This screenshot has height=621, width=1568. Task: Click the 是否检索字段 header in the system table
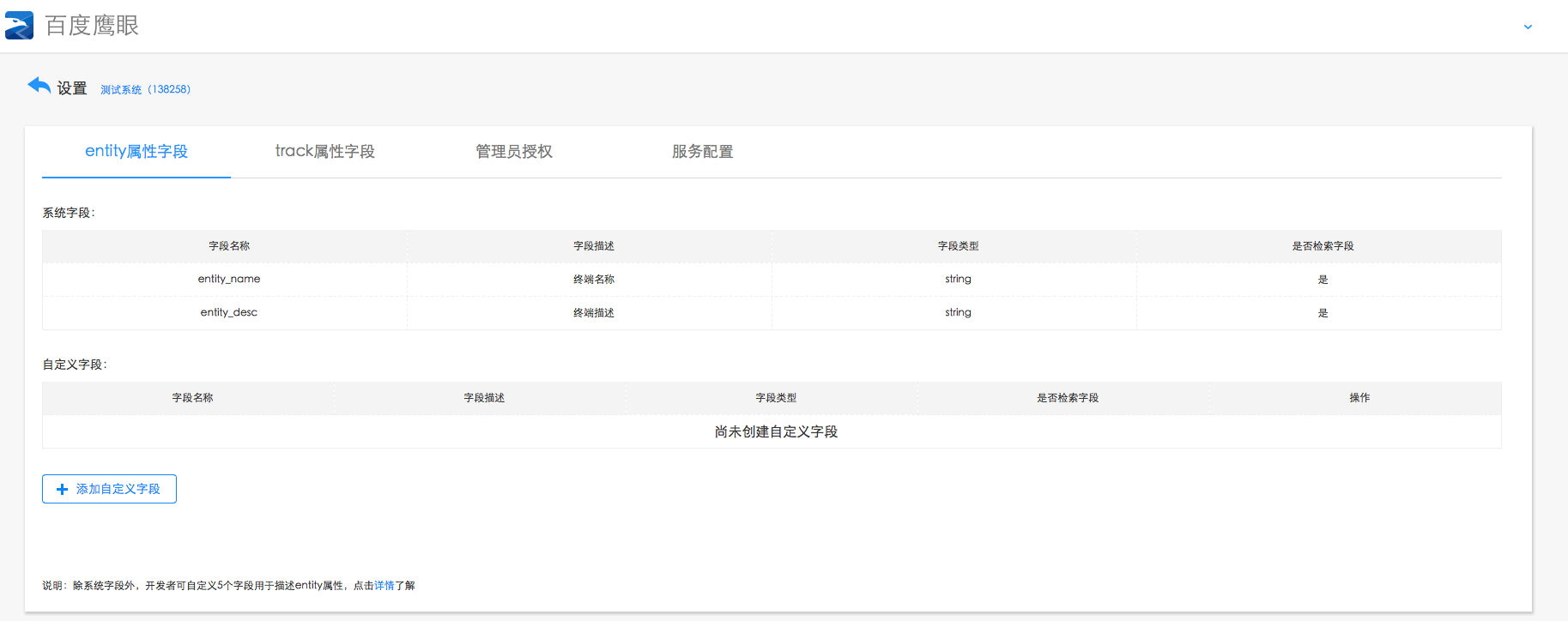1322,246
